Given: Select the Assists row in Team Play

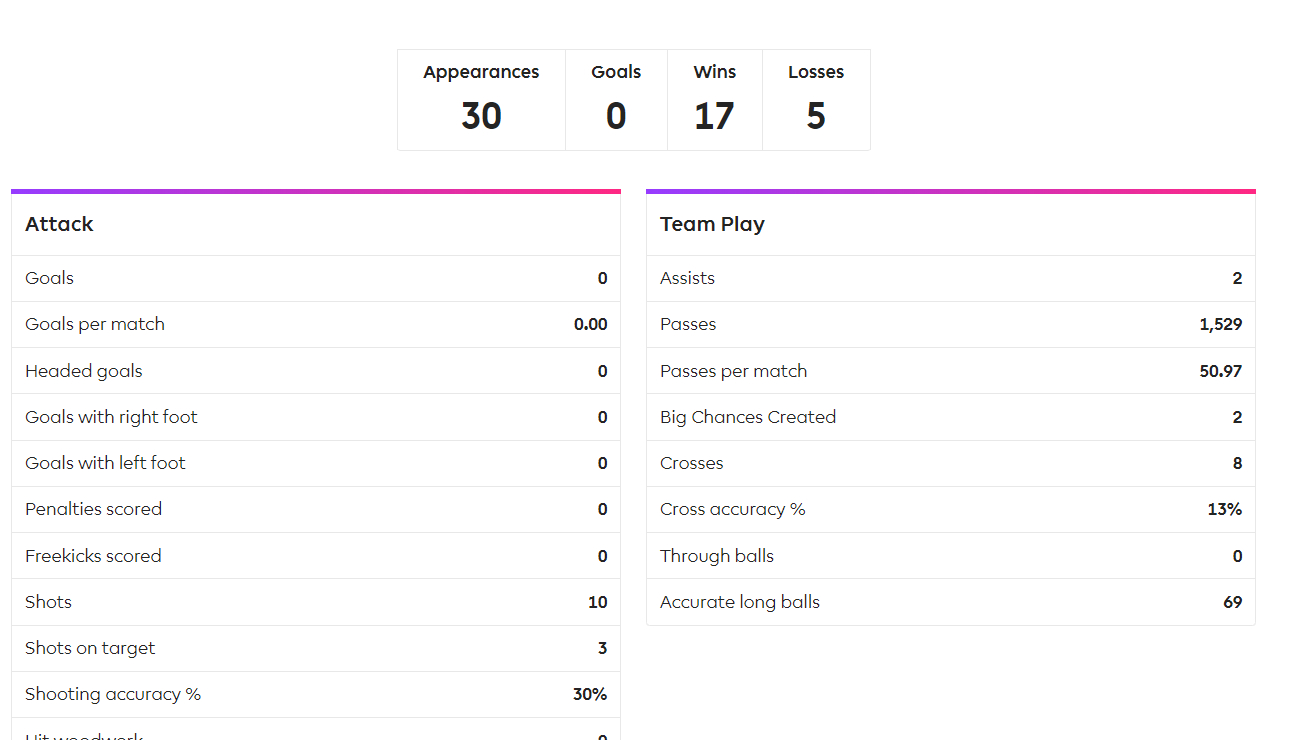Looking at the screenshot, I should coord(951,278).
